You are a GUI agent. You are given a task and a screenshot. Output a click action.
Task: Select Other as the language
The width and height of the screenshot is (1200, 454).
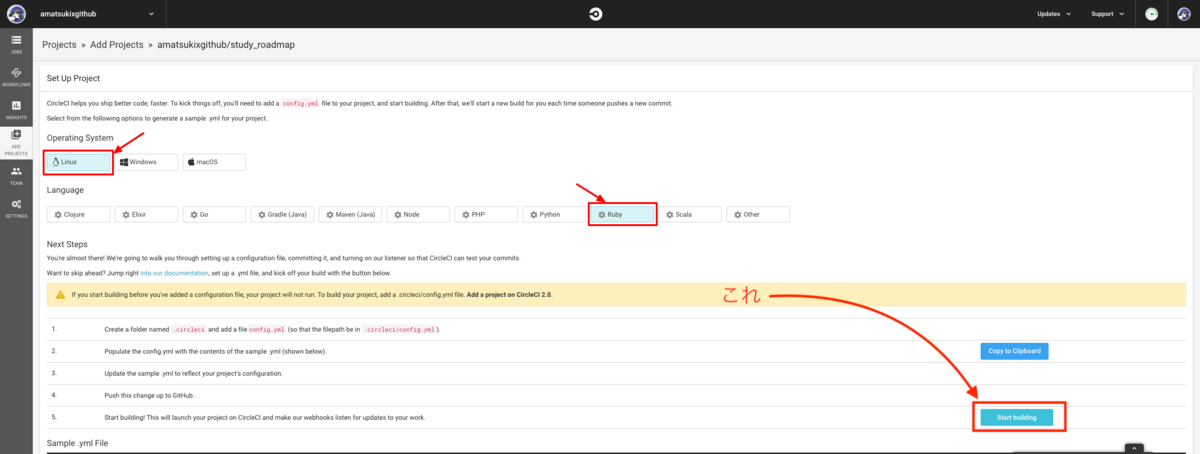click(758, 214)
